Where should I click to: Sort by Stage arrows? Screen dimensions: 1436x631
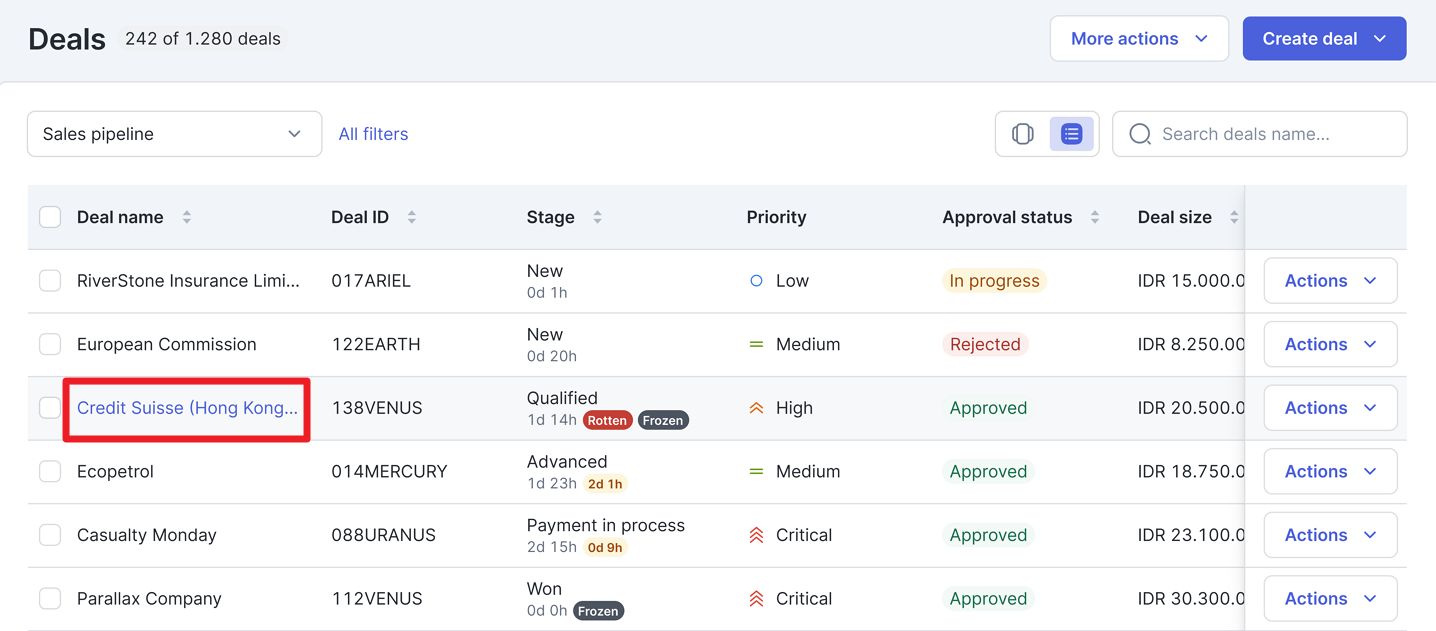[x=597, y=217]
